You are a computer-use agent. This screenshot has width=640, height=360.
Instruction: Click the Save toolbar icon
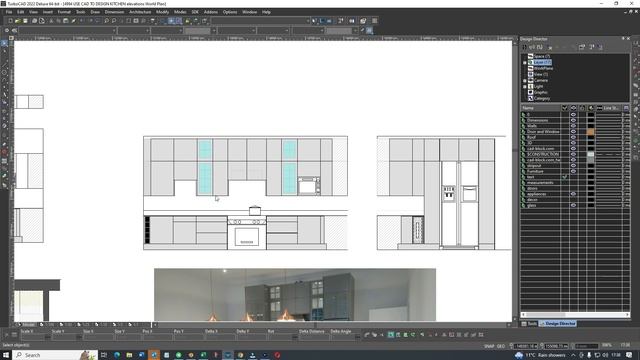25,21
